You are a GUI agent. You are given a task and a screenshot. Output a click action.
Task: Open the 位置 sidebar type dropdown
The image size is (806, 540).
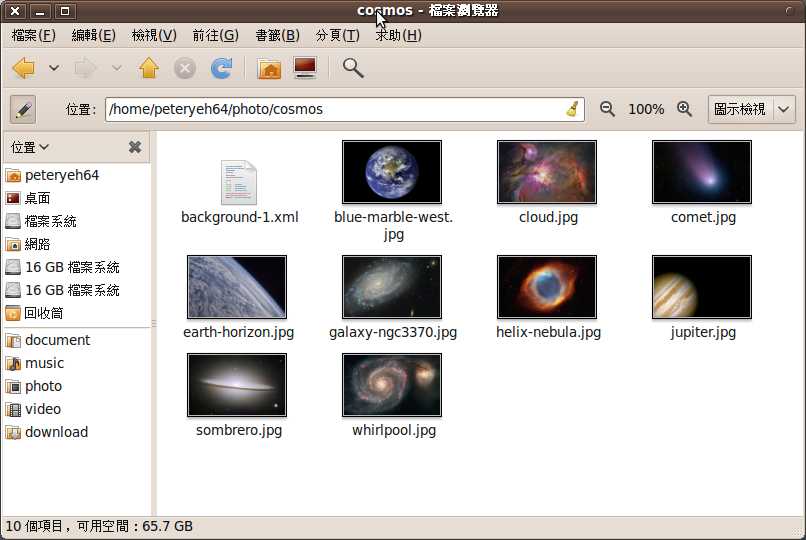(29, 147)
